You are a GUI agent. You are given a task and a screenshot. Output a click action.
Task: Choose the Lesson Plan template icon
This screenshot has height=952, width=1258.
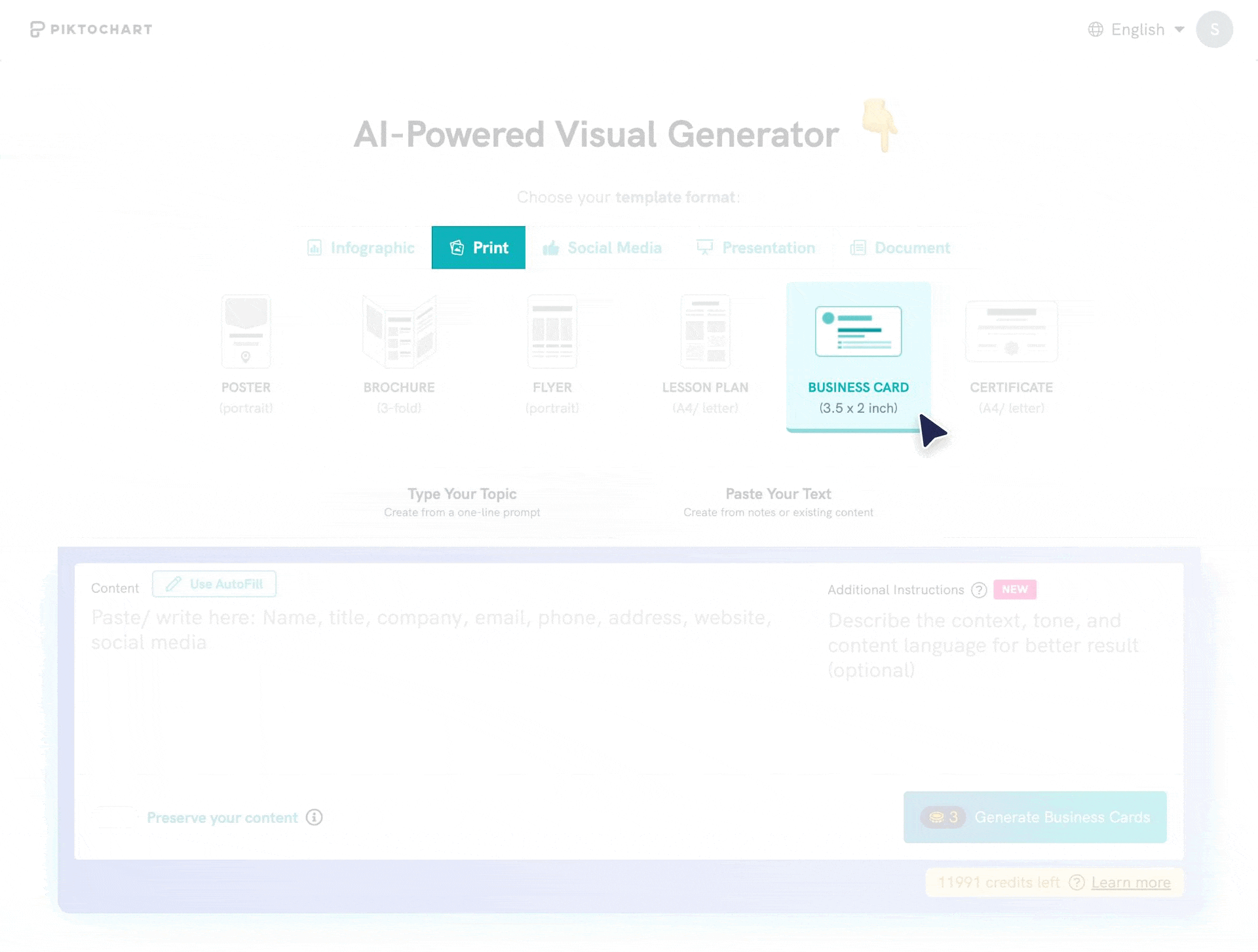pyautogui.click(x=705, y=332)
